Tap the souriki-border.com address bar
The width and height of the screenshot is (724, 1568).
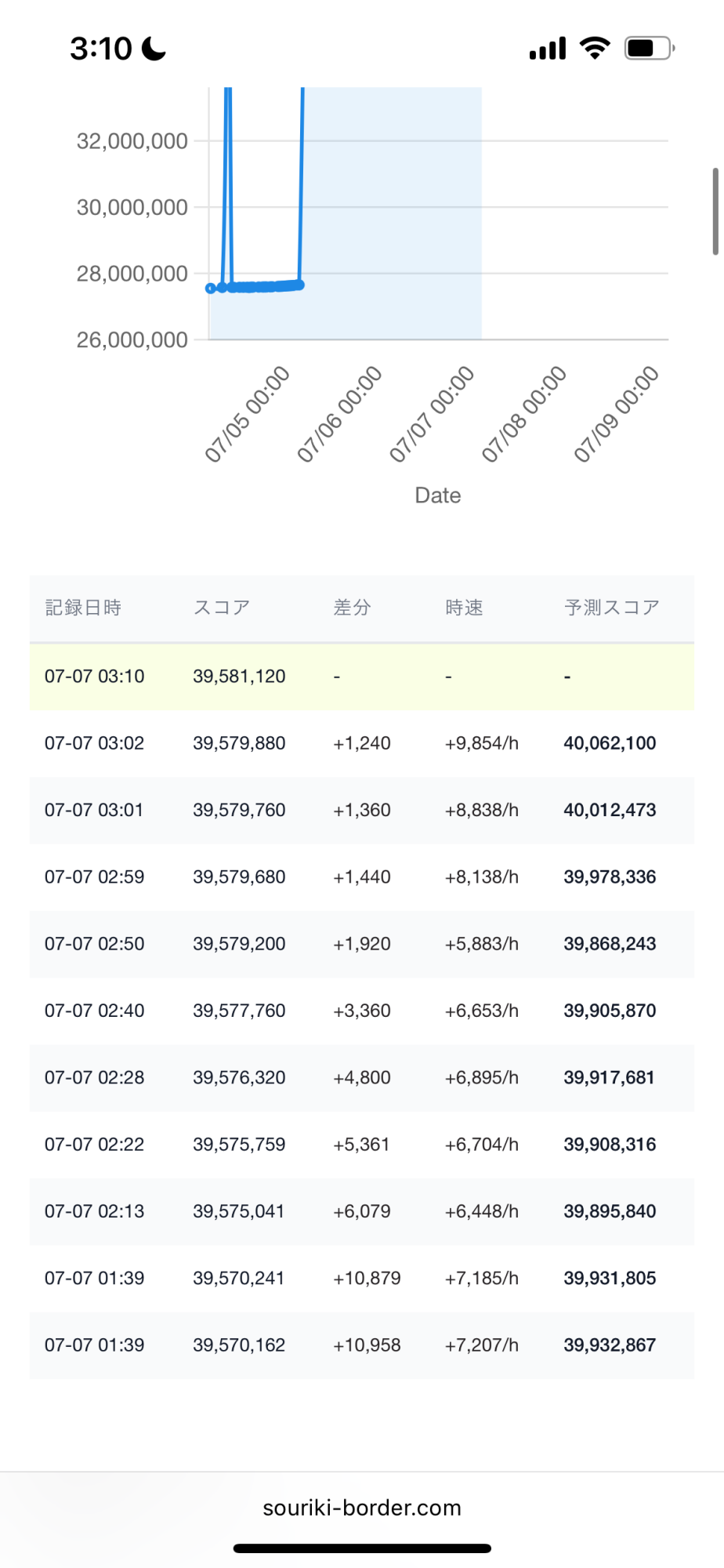click(x=362, y=1508)
